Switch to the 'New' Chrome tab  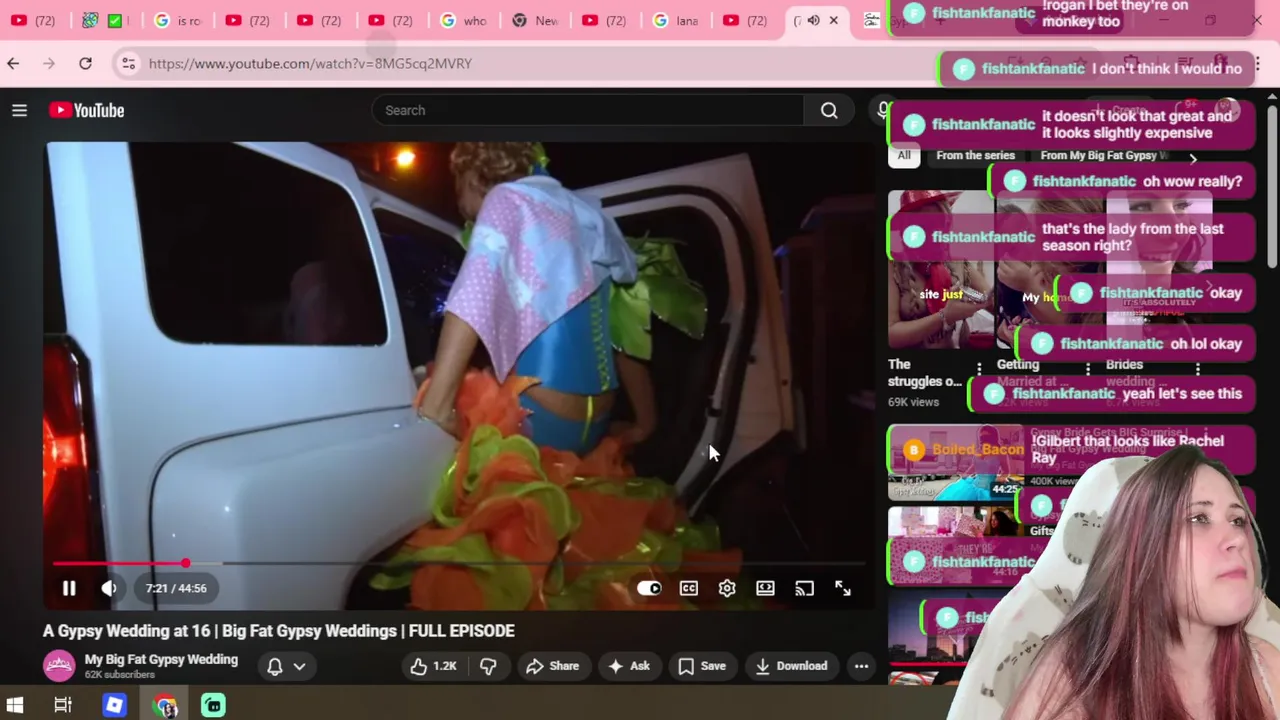pos(535,20)
